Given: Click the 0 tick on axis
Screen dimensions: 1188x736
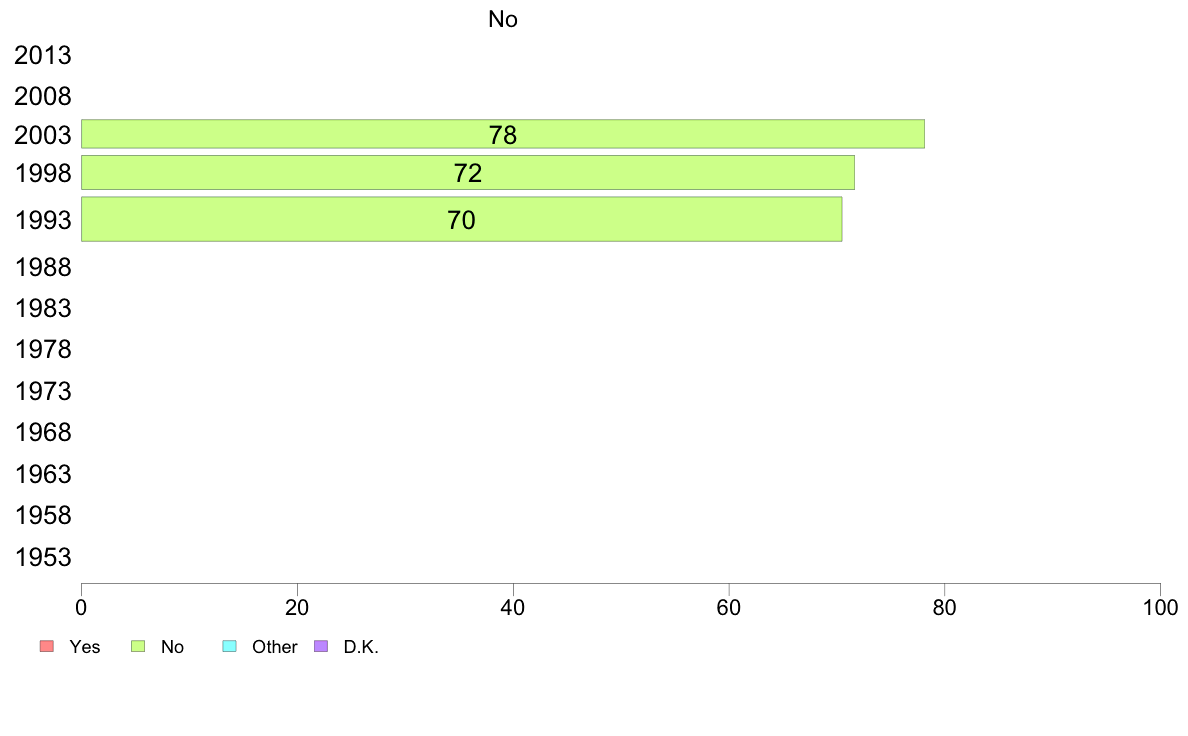Looking at the screenshot, I should [x=81, y=607].
